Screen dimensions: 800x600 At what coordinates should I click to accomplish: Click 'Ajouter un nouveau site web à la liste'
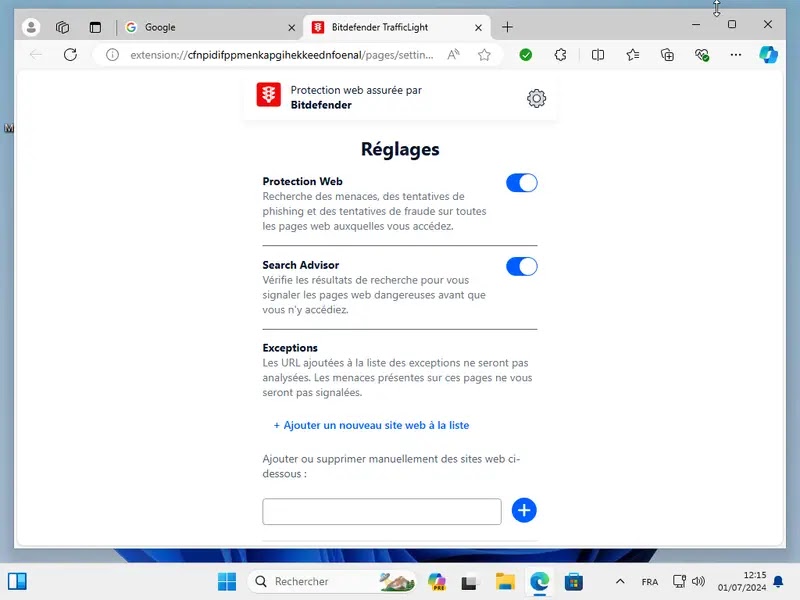click(371, 425)
